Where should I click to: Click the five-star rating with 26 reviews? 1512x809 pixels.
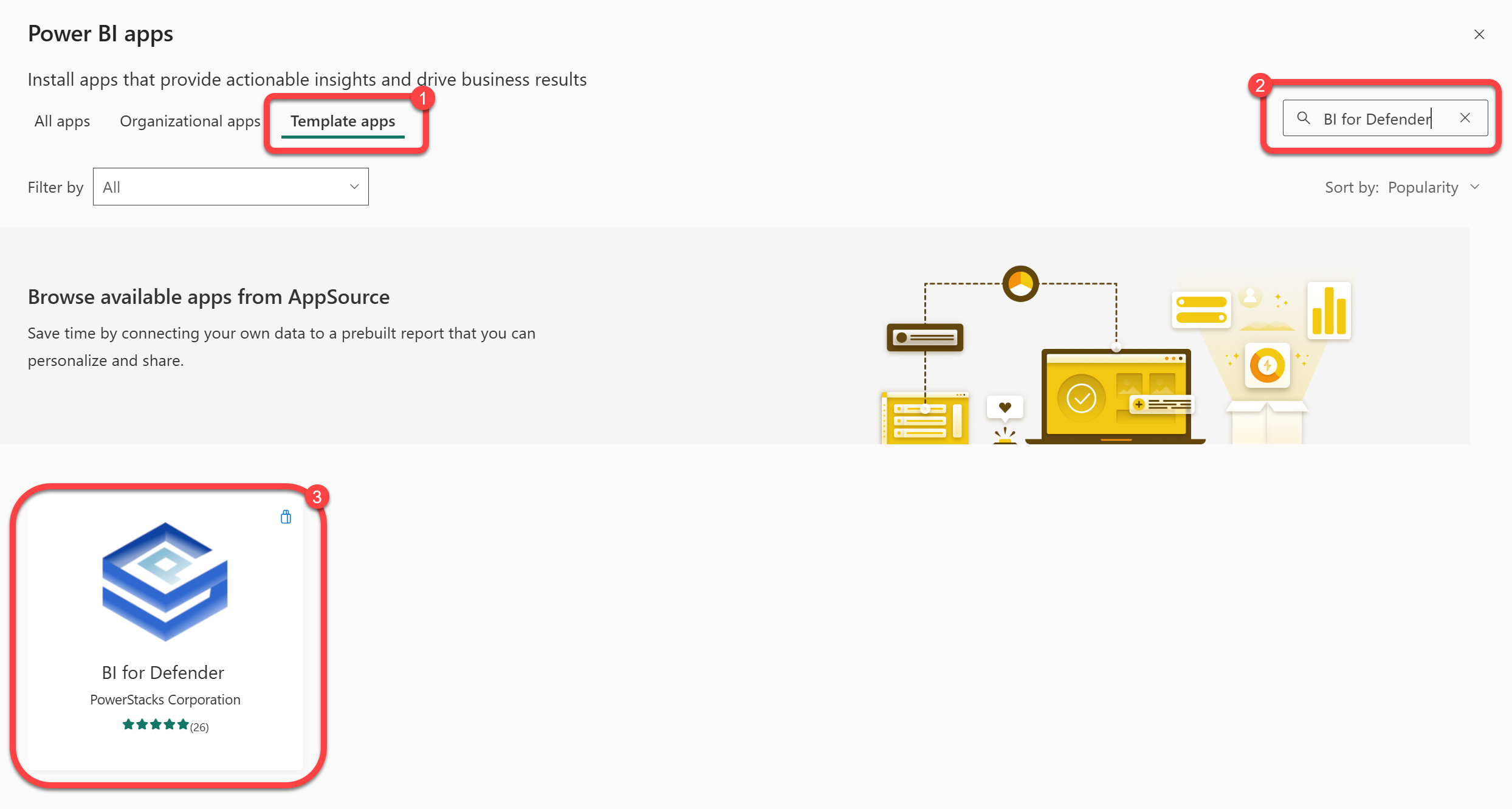pos(165,725)
